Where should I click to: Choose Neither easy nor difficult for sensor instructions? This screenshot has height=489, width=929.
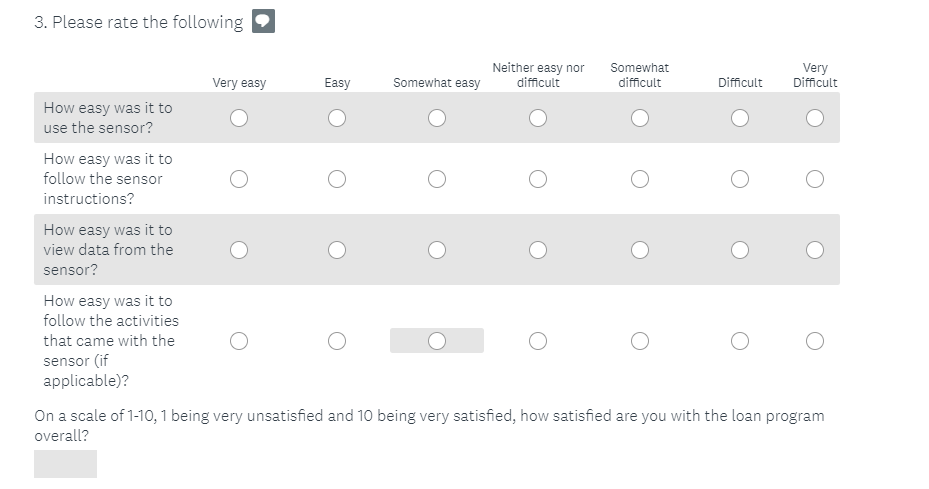tap(538, 179)
